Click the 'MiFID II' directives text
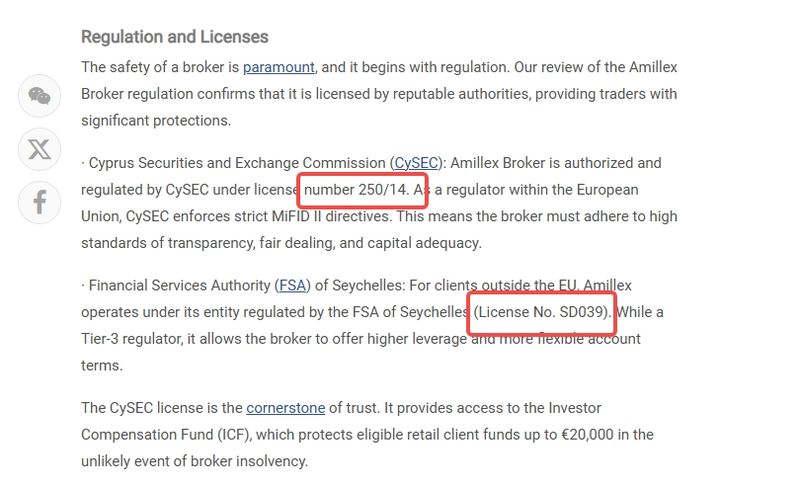 click(x=296, y=216)
